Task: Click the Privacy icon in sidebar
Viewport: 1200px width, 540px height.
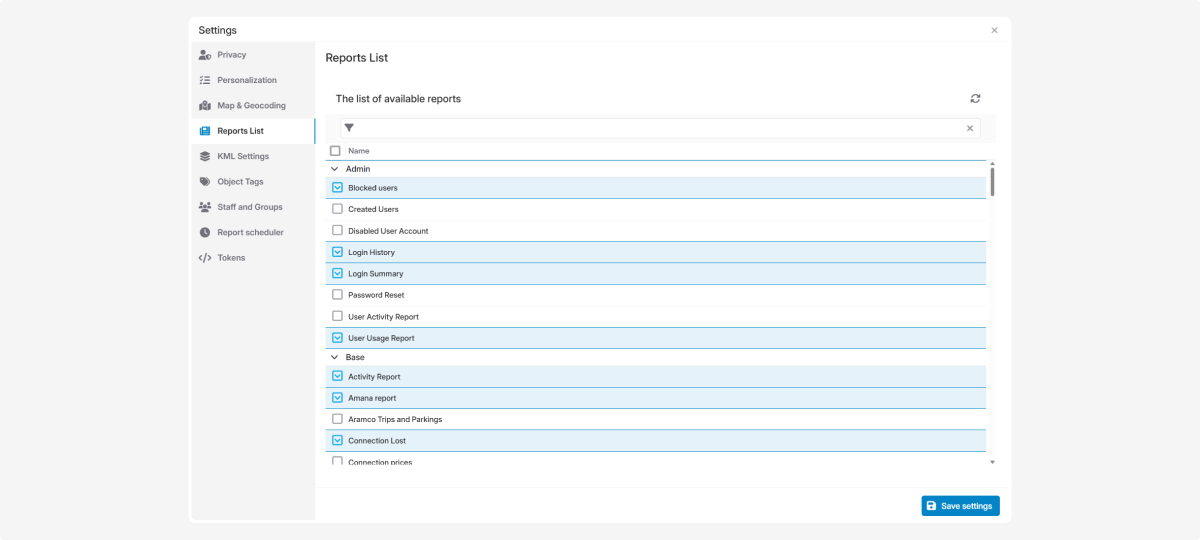Action: 205,55
